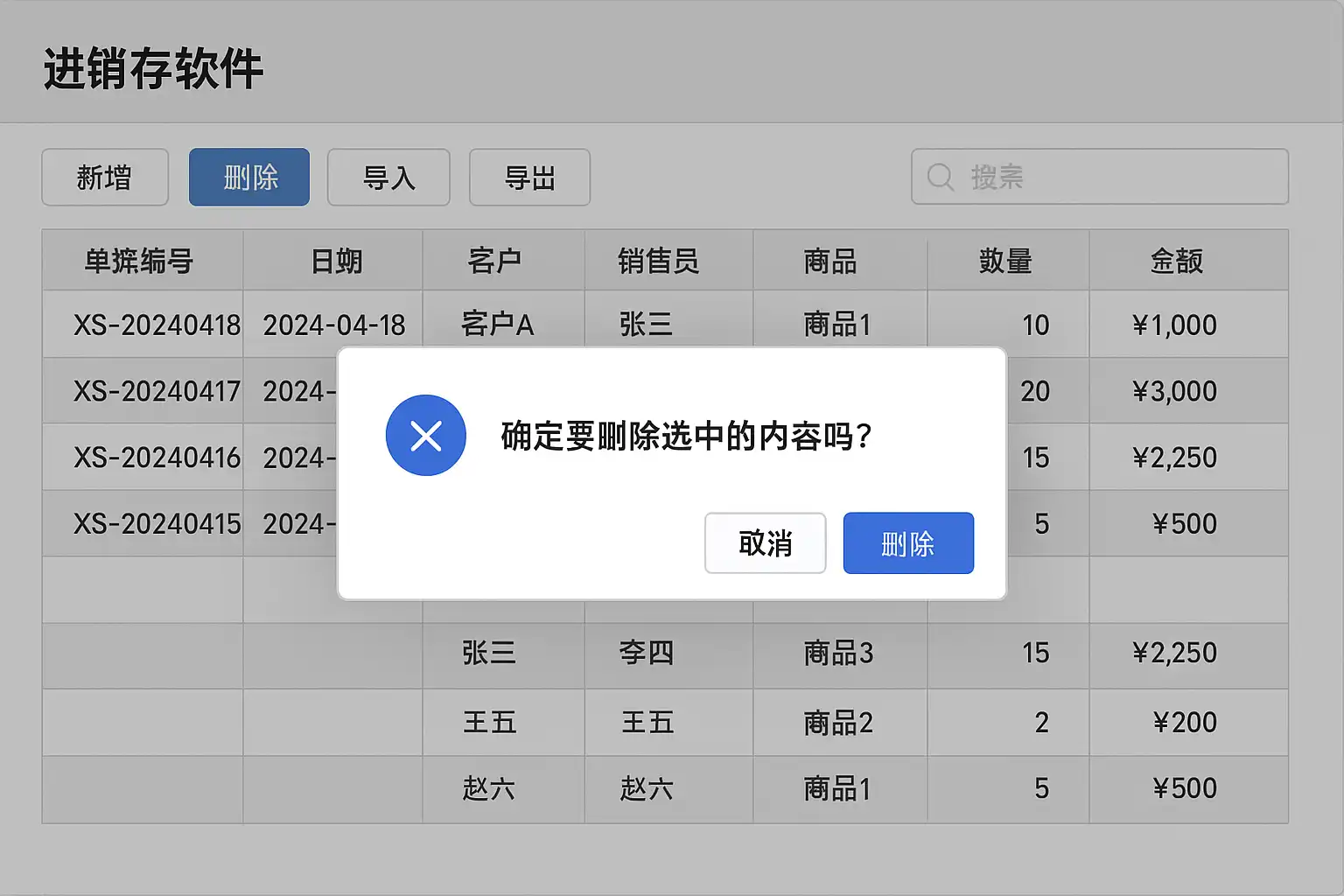Click the 金额 column header
The image size is (1344, 896).
coord(1177,261)
